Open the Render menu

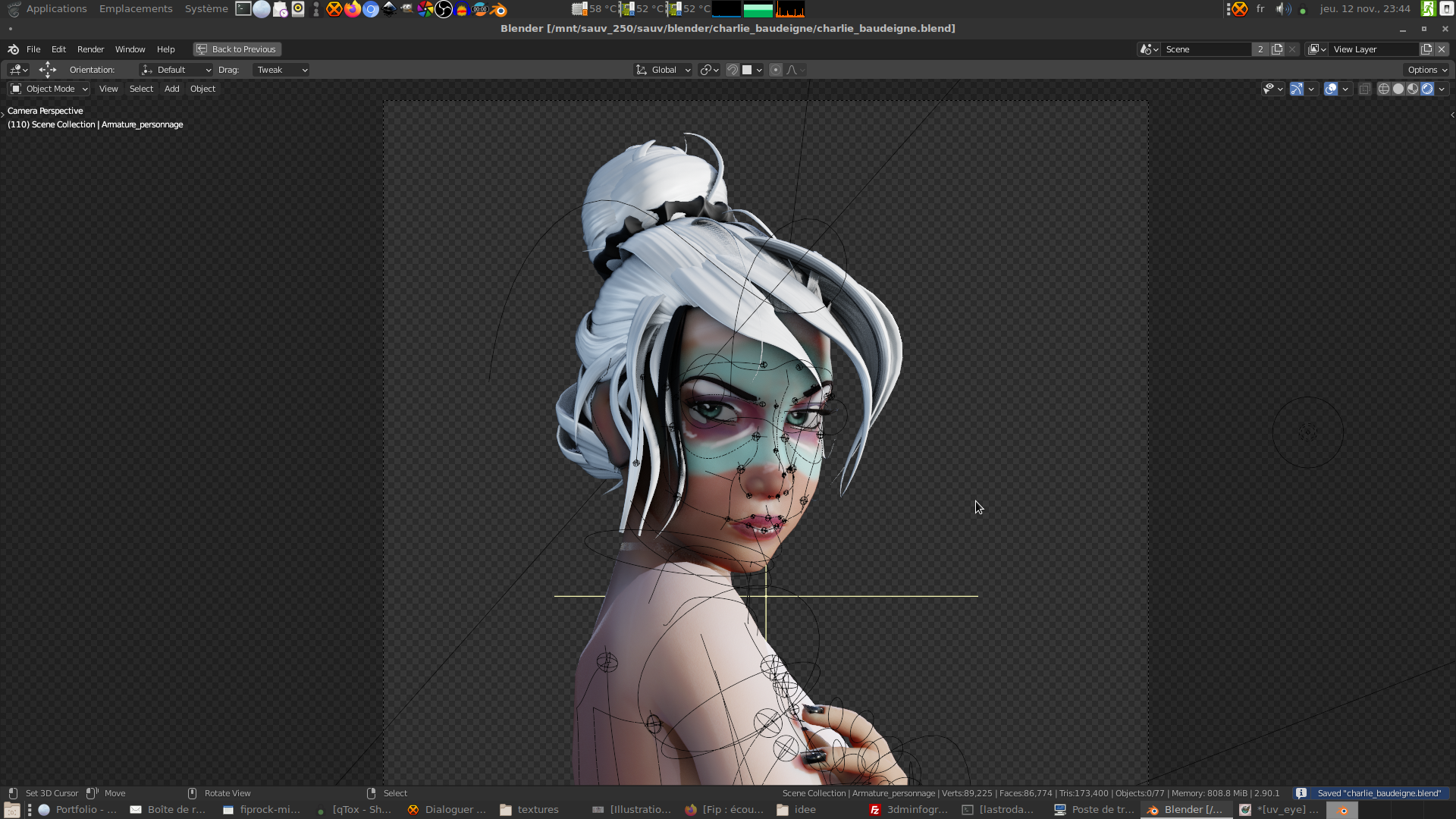tap(90, 49)
